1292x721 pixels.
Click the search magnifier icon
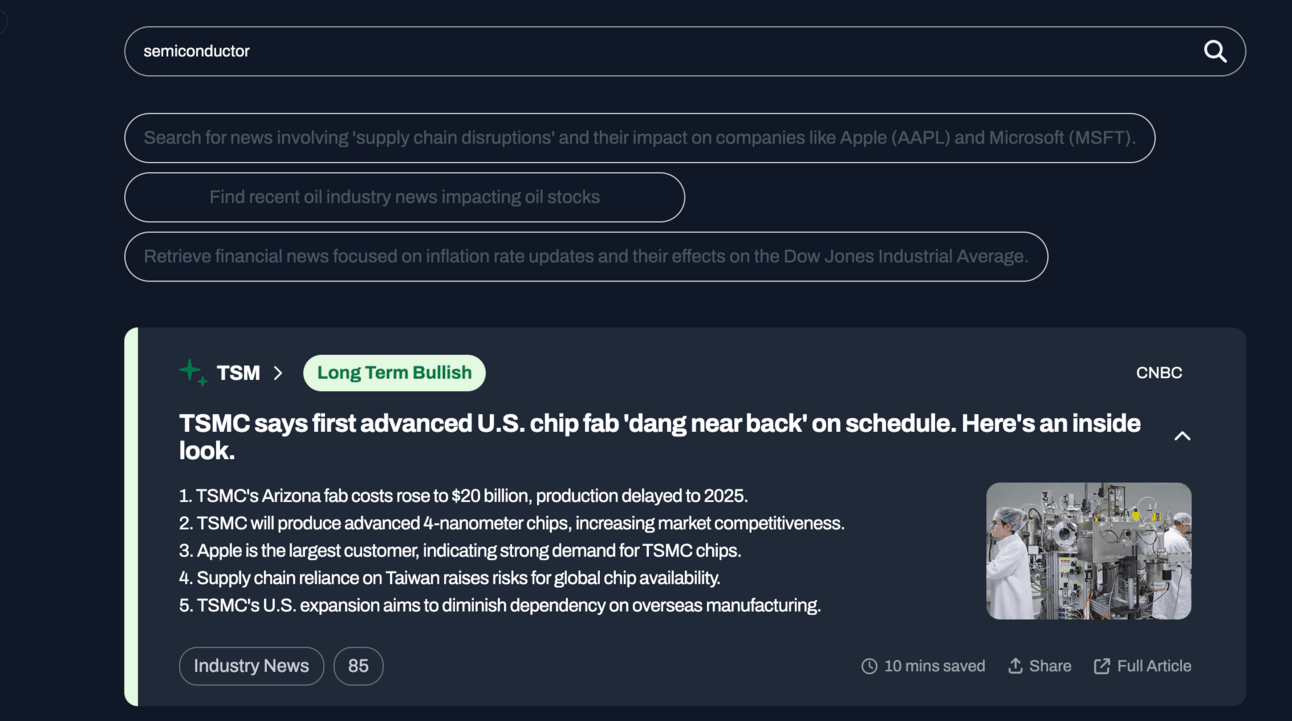click(x=1215, y=51)
